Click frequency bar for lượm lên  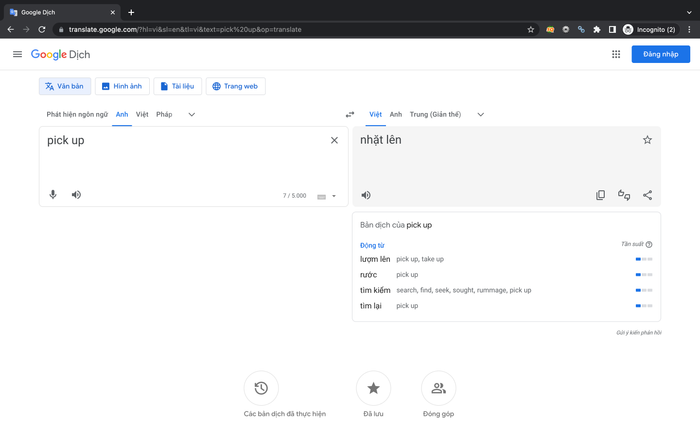click(644, 259)
